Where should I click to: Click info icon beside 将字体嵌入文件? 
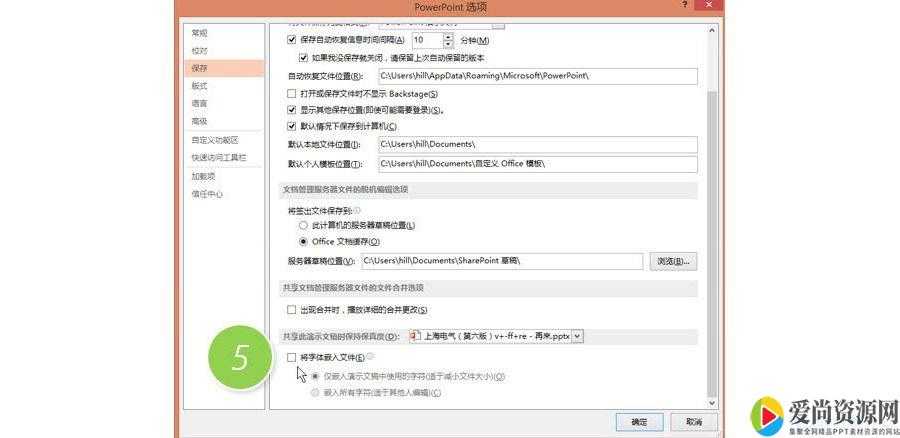[x=370, y=356]
